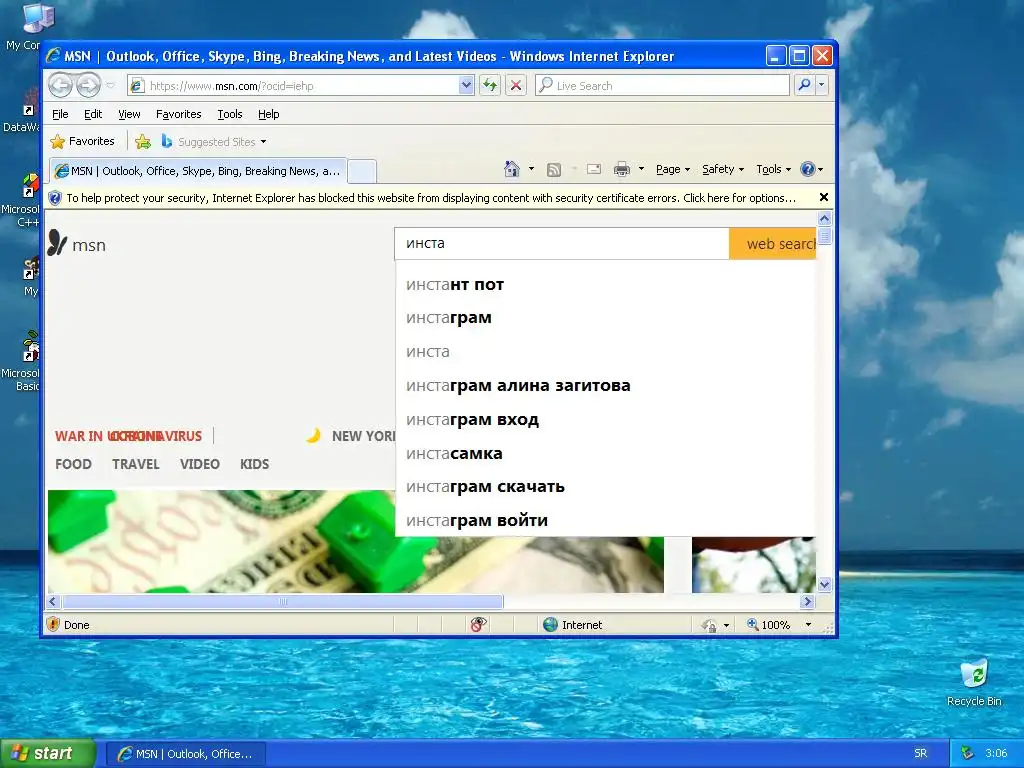Image resolution: width=1024 pixels, height=768 pixels.
Task: Click the Add to Favorites Bar icon
Action: pyautogui.click(x=143, y=142)
